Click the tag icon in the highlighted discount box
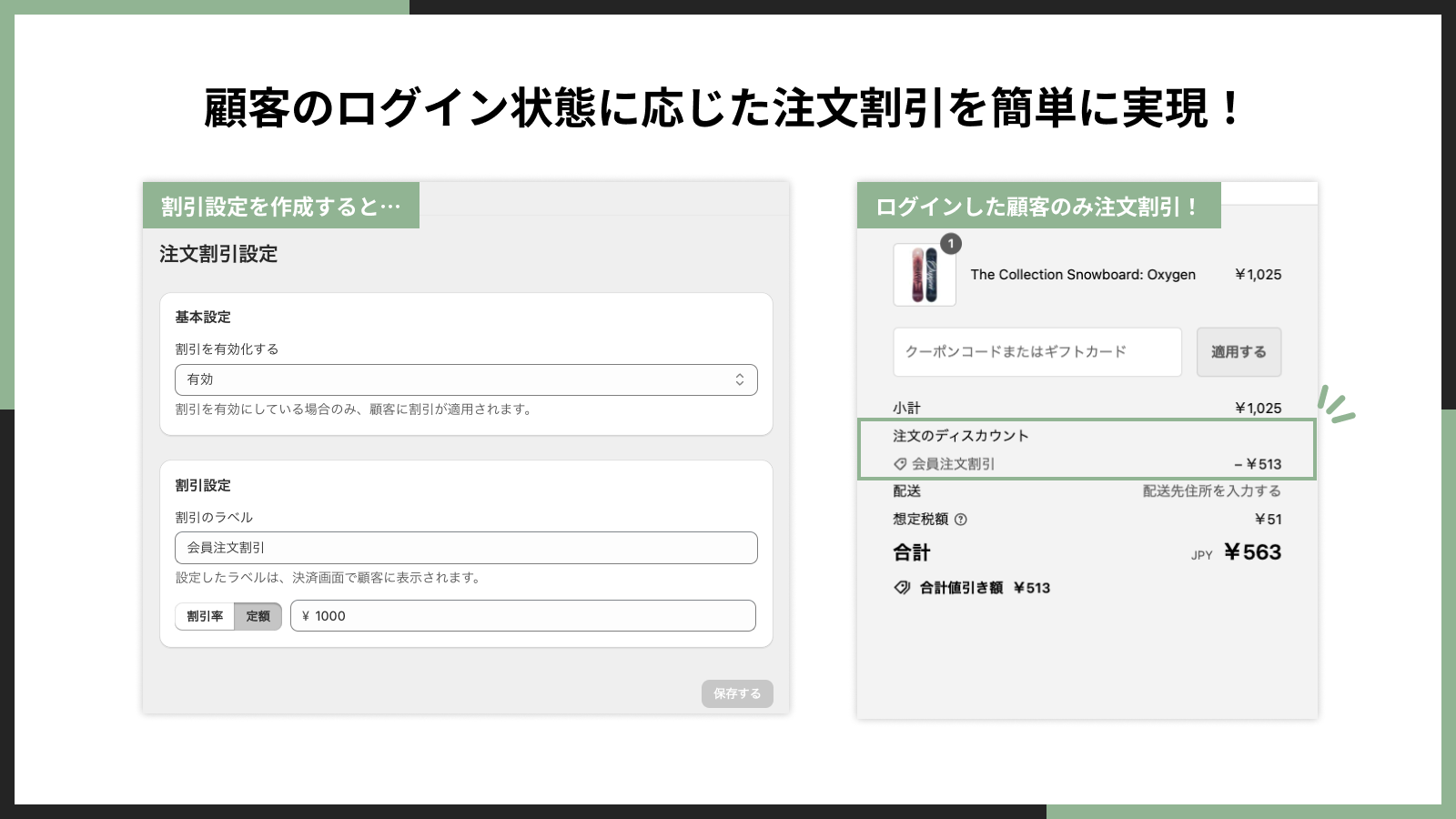Viewport: 1456px width, 819px height. 899,463
